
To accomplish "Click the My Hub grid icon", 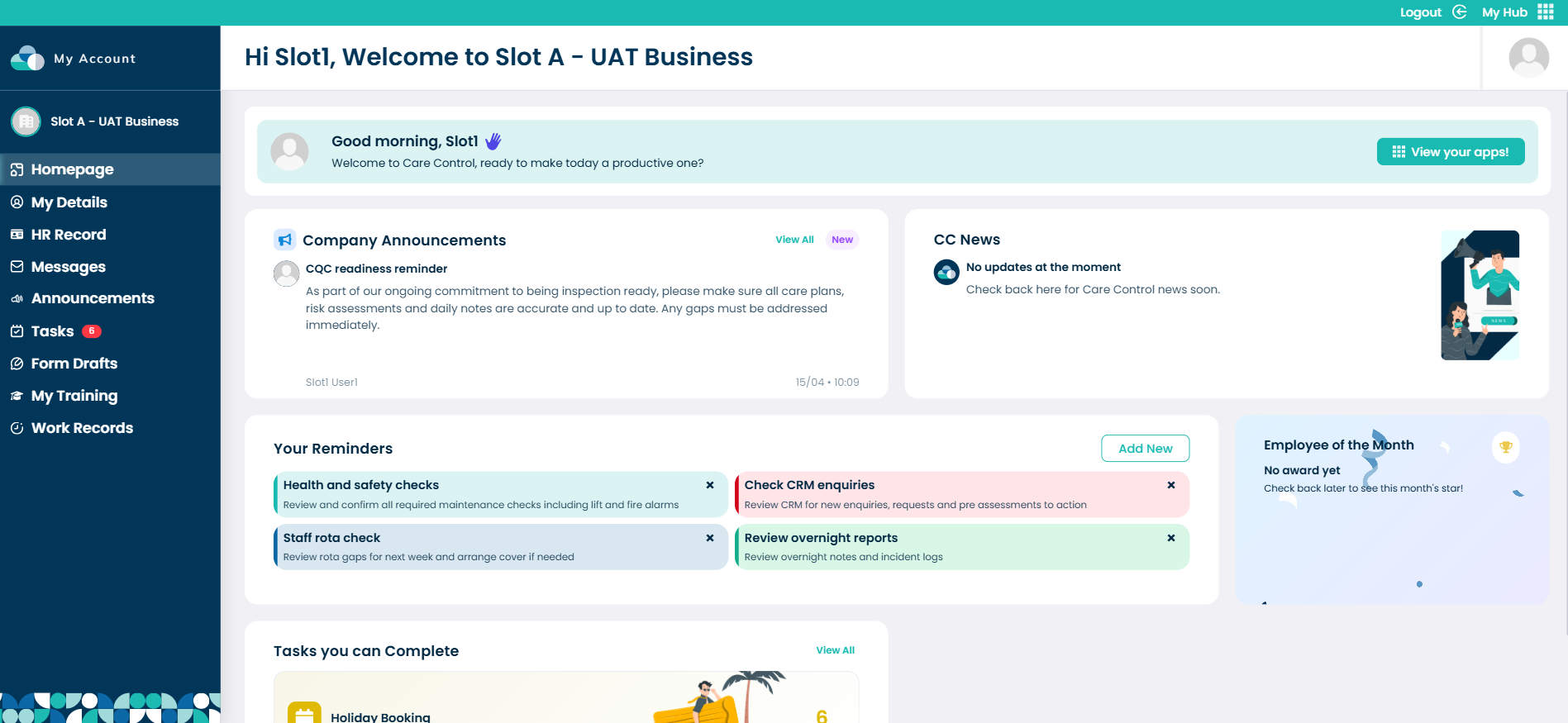I will pyautogui.click(x=1546, y=12).
